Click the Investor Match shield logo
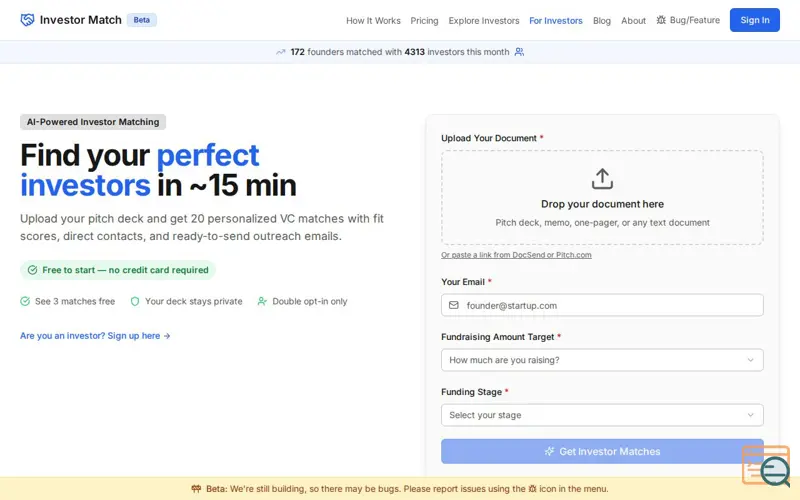 coord(27,20)
